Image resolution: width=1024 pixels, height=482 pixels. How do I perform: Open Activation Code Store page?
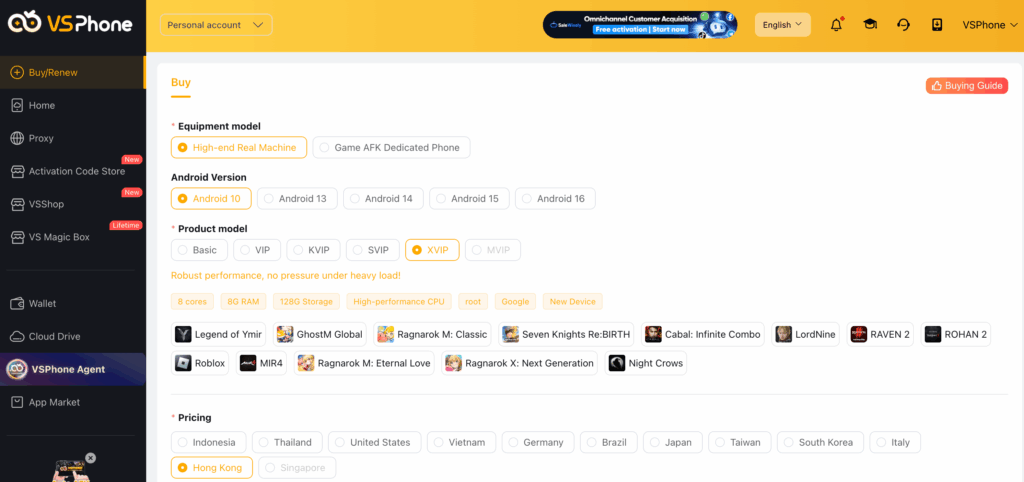pyautogui.click(x=72, y=171)
